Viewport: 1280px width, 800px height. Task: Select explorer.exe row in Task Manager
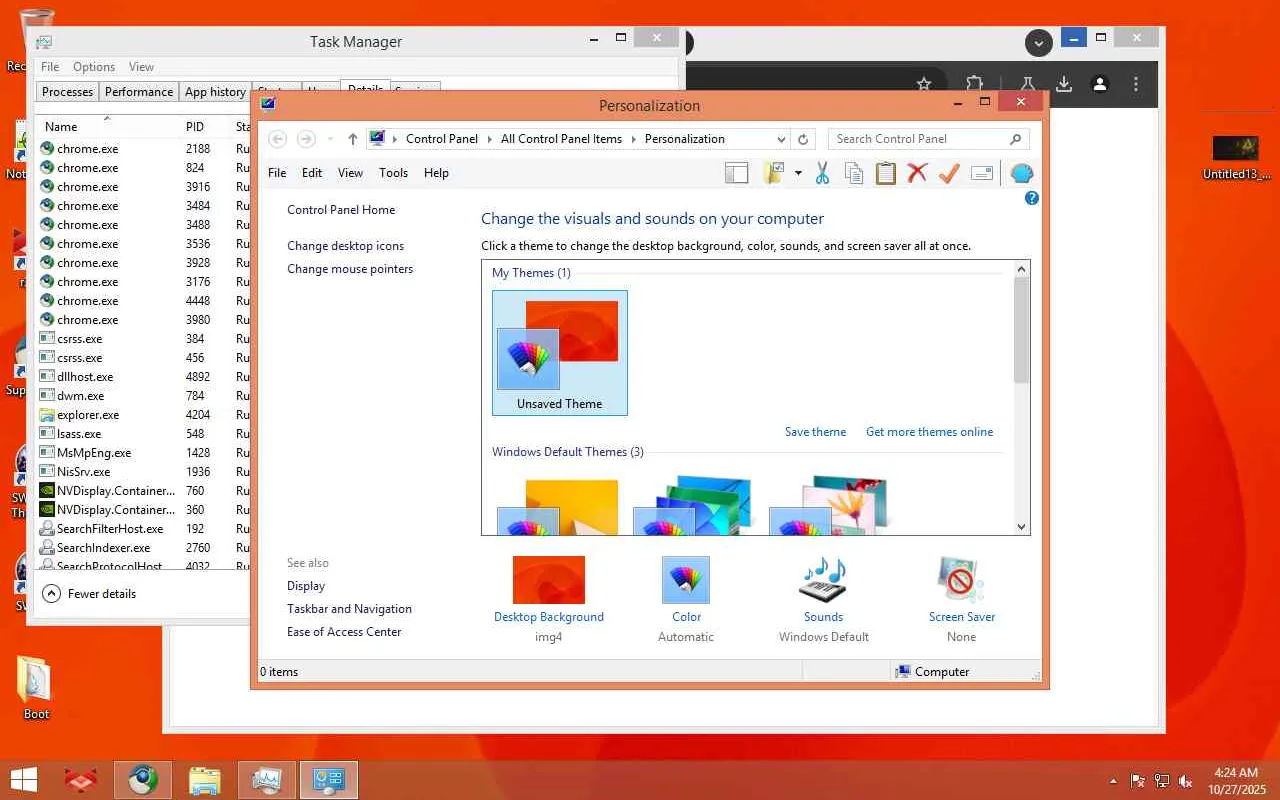143,415
